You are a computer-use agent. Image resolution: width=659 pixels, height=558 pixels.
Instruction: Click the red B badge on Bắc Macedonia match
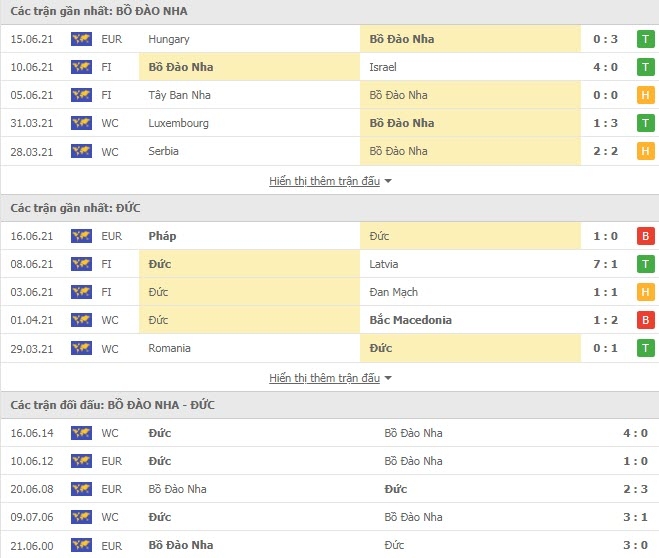pos(646,320)
